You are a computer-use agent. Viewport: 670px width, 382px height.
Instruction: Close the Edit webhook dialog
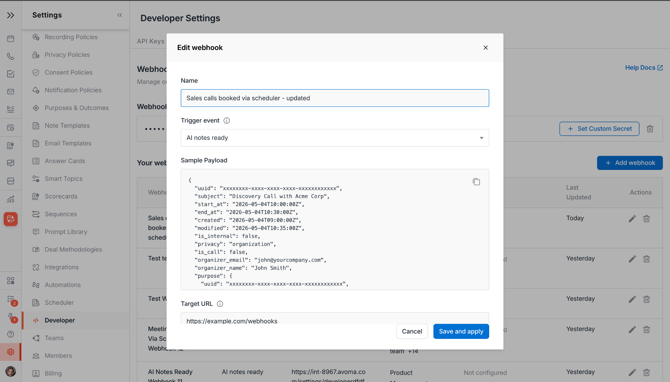(x=485, y=48)
